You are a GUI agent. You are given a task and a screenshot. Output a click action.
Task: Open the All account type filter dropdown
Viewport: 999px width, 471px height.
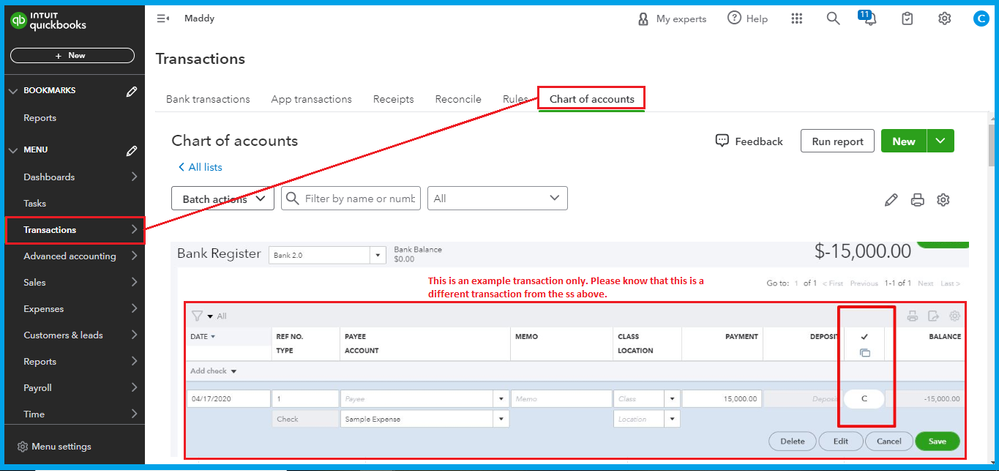point(498,198)
